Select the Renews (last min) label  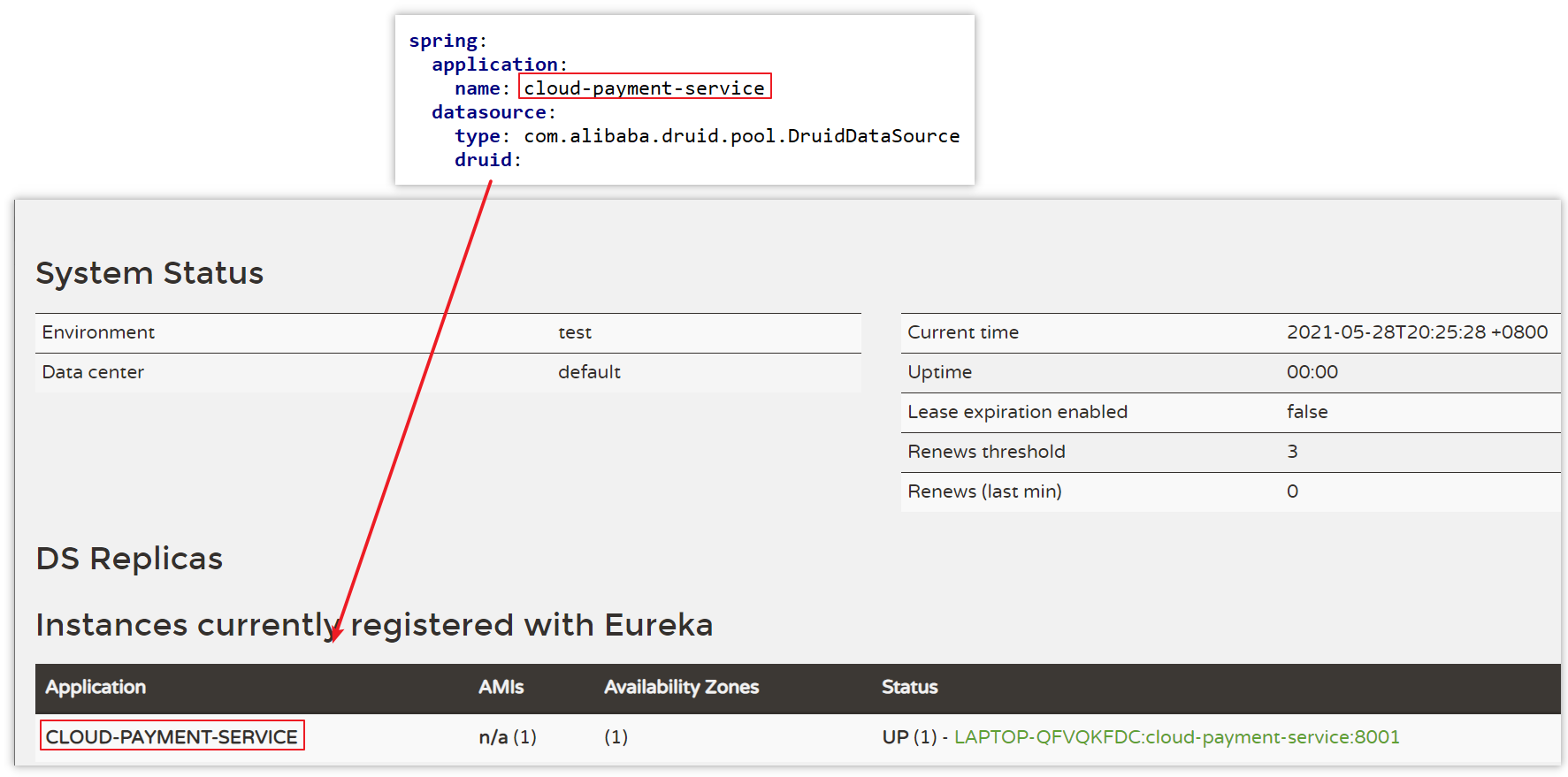[x=984, y=491]
